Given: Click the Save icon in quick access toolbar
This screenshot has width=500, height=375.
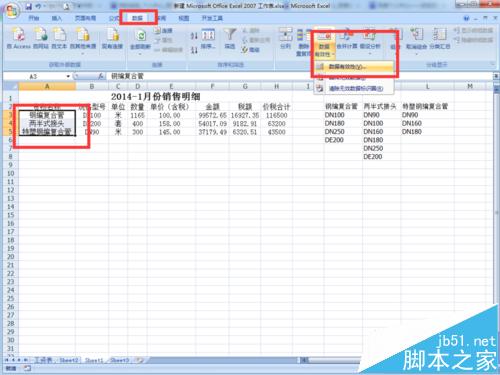Looking at the screenshot, I should pyautogui.click(x=29, y=7).
